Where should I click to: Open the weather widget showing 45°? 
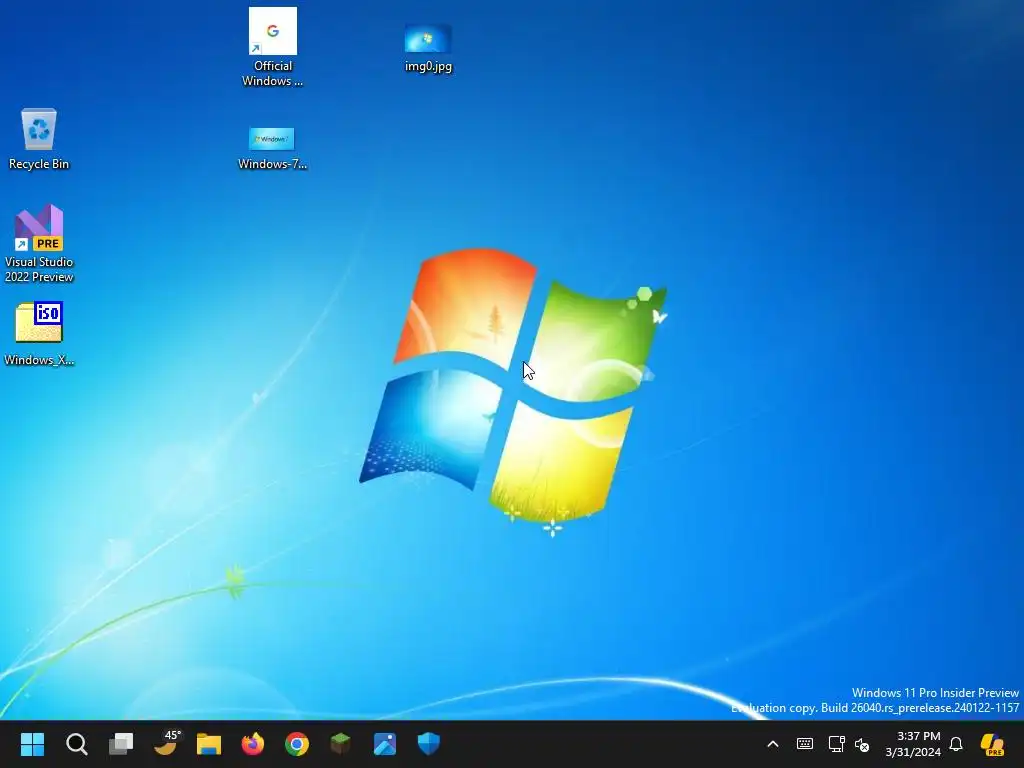point(166,743)
